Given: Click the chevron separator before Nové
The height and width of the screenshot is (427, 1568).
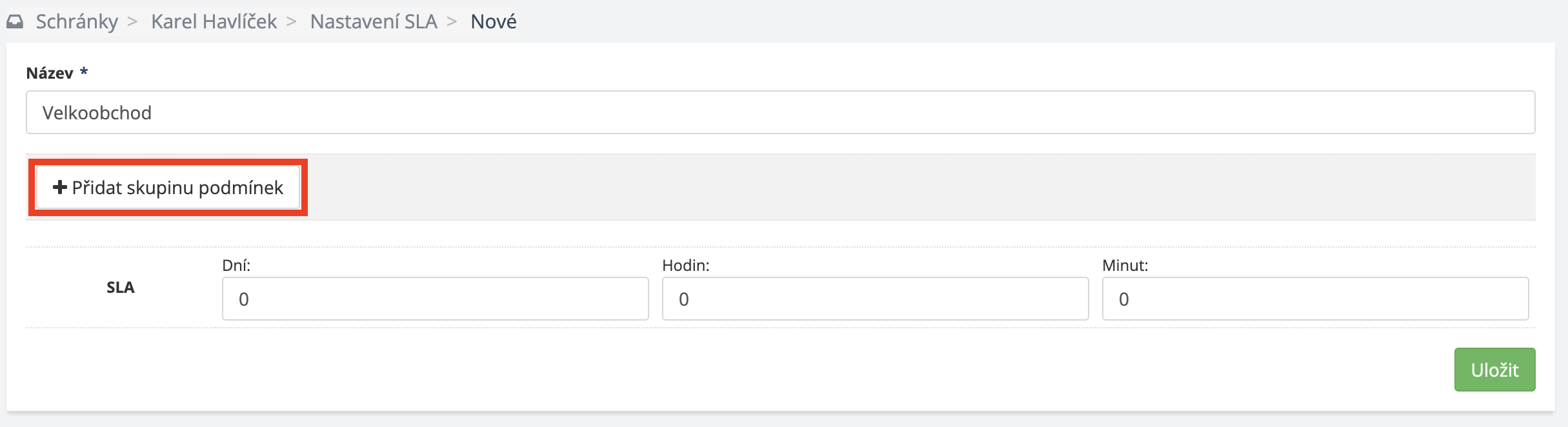Looking at the screenshot, I should (452, 22).
